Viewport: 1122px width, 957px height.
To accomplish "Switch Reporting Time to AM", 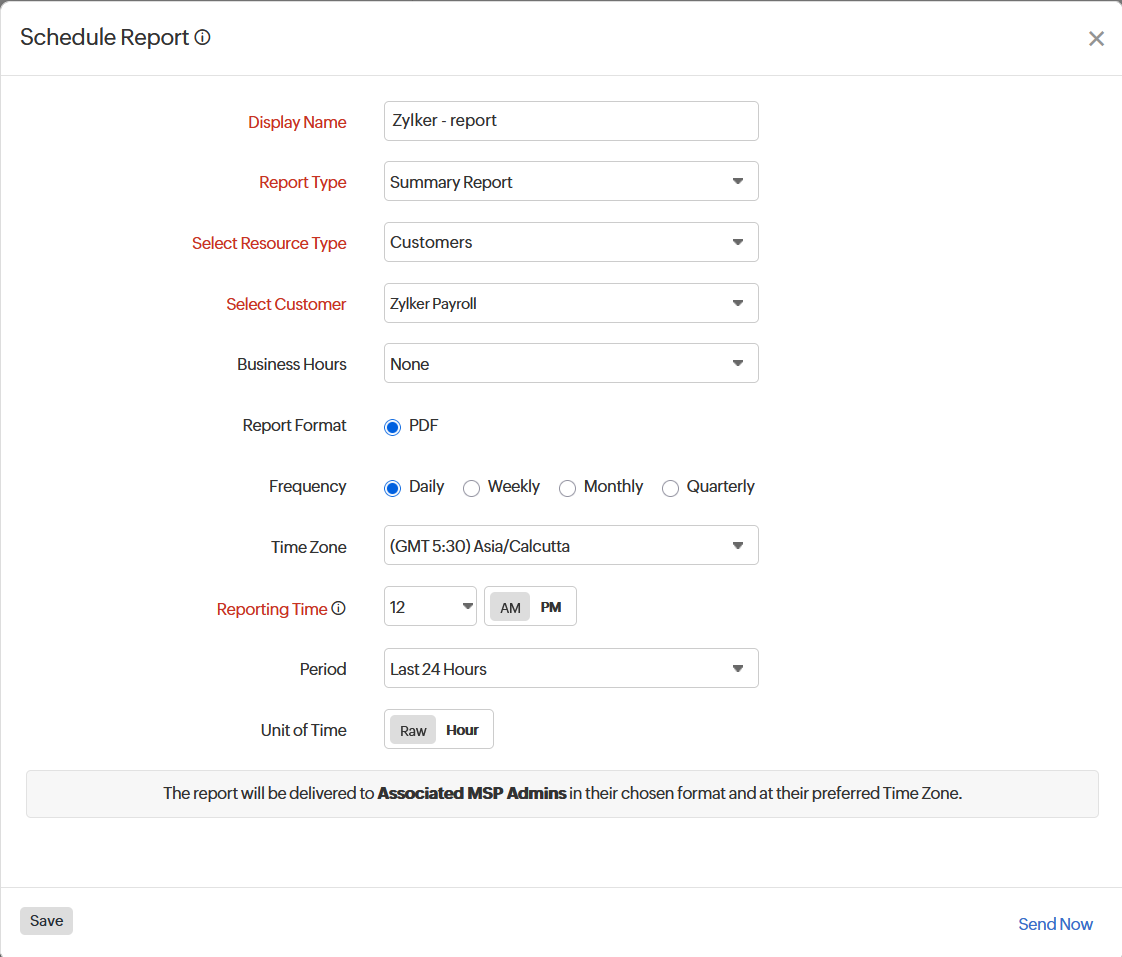I will pyautogui.click(x=510, y=606).
